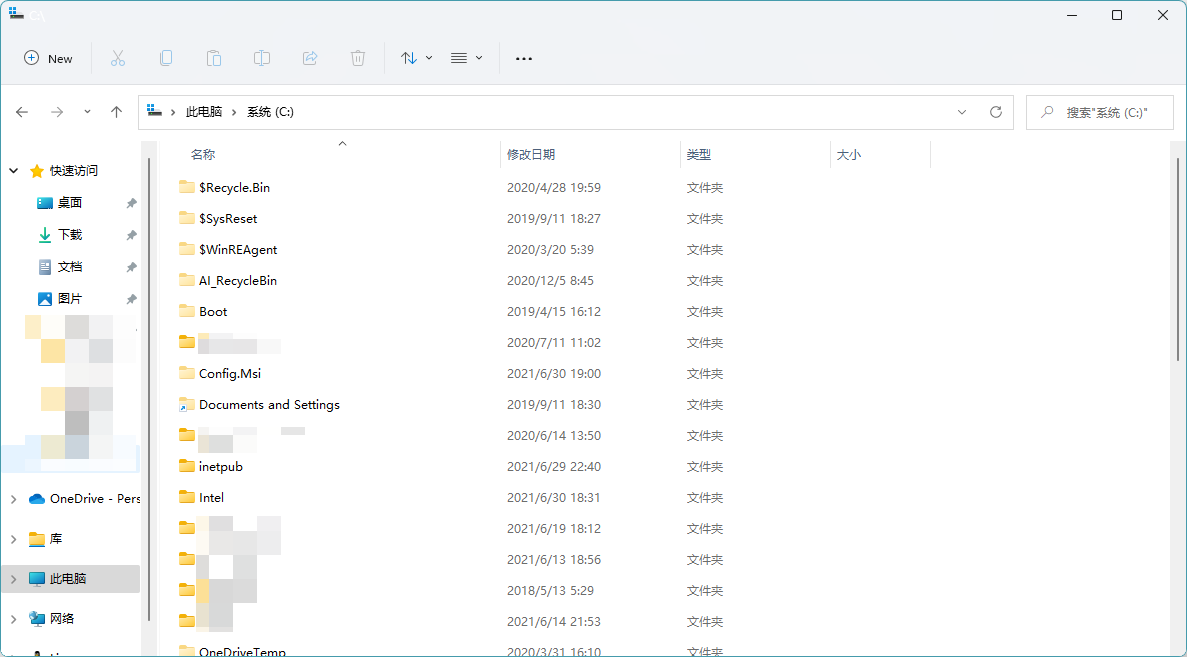Click the Cut scissors icon in toolbar

pyautogui.click(x=118, y=58)
